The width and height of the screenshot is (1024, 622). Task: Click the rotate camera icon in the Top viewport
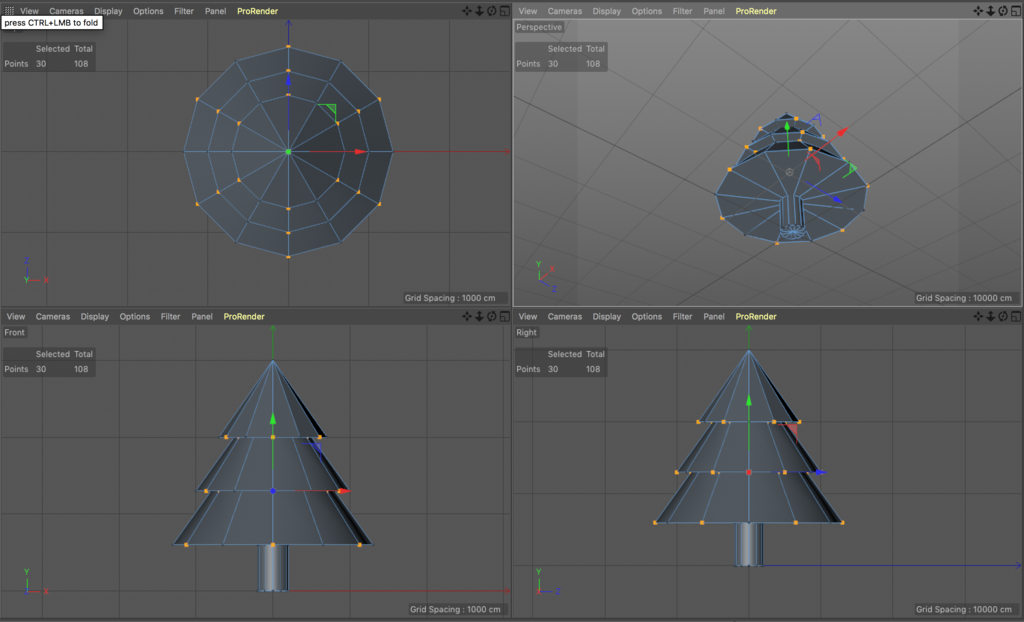click(492, 11)
